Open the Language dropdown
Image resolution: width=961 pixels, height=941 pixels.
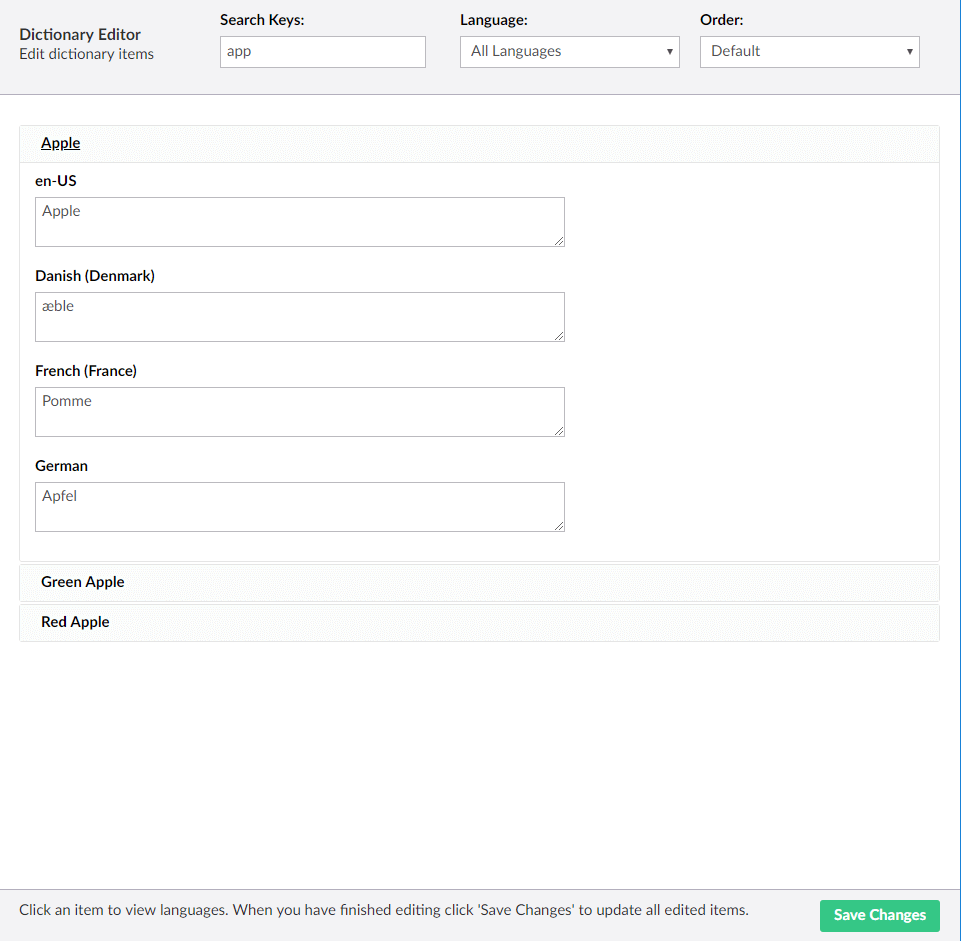tap(569, 51)
